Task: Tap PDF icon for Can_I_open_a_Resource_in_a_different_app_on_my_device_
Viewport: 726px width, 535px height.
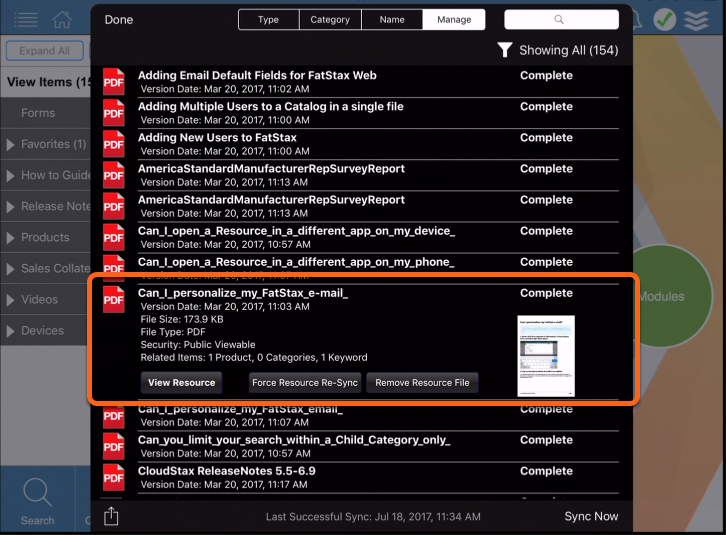Action: pos(113,237)
